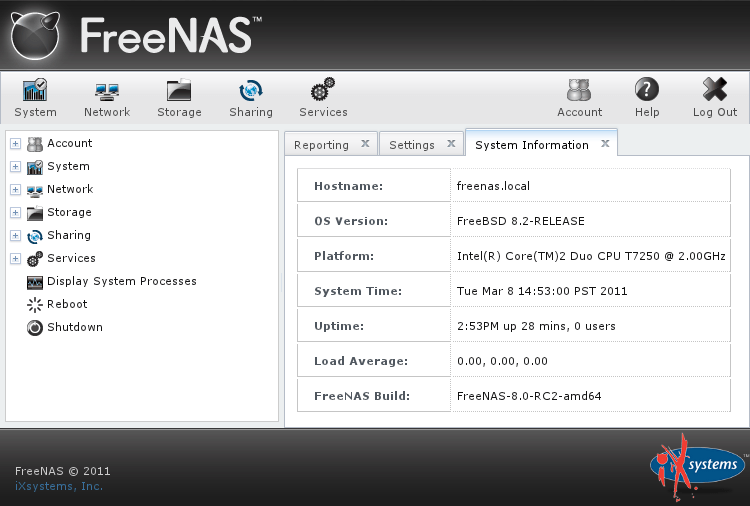Image resolution: width=750 pixels, height=506 pixels.
Task: Close the System Information tab
Action: tap(605, 143)
